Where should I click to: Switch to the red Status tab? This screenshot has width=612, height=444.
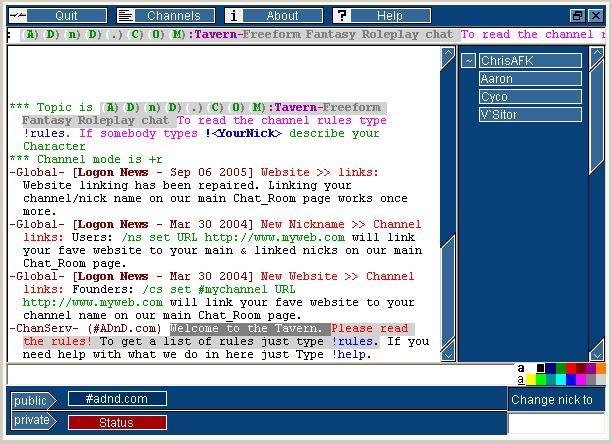pos(117,423)
